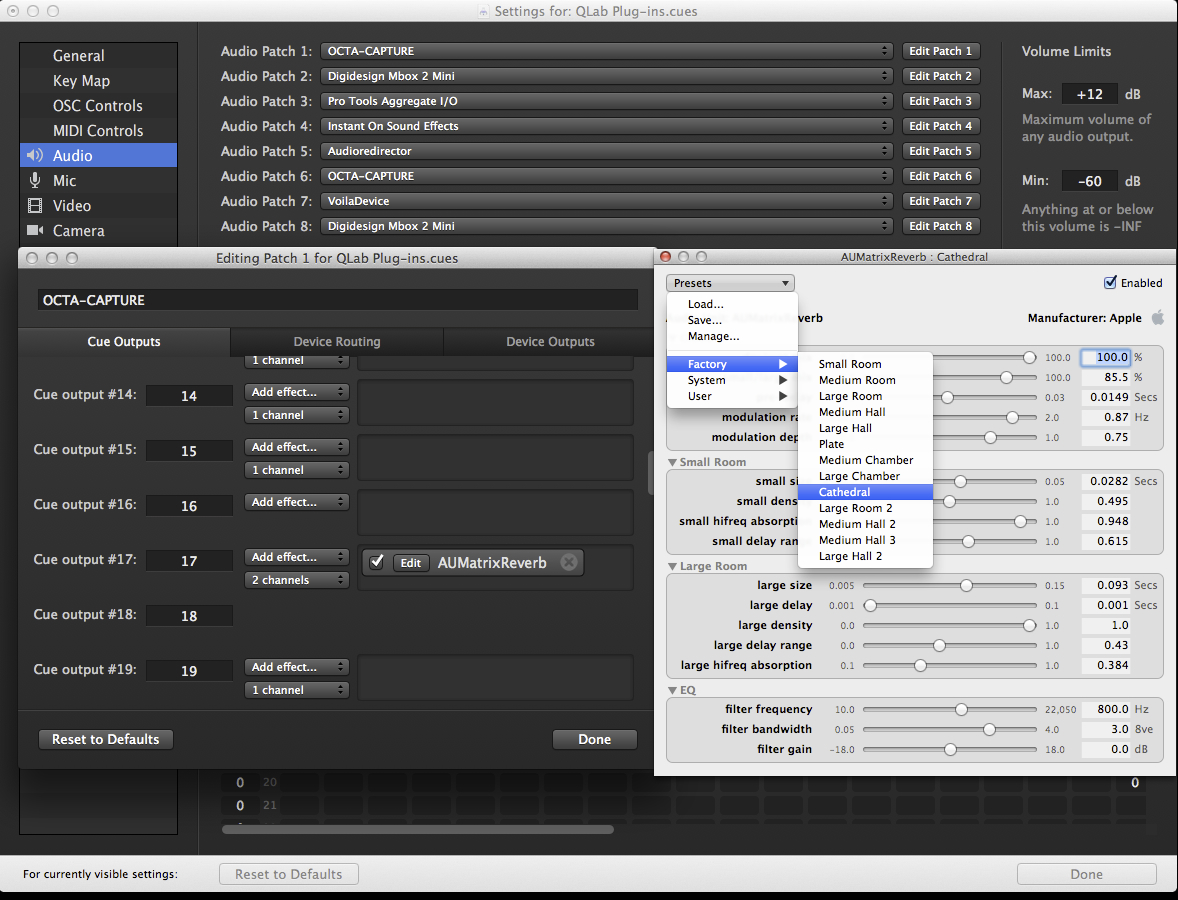Collapse the EQ section triangle
The width and height of the screenshot is (1178, 900).
pyautogui.click(x=673, y=690)
